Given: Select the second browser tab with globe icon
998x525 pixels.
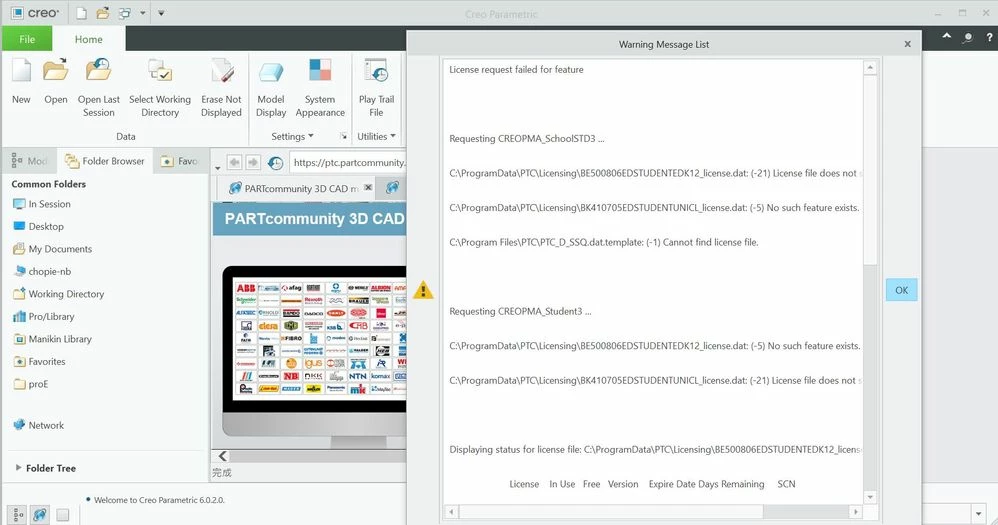Looking at the screenshot, I should pyautogui.click(x=392, y=188).
